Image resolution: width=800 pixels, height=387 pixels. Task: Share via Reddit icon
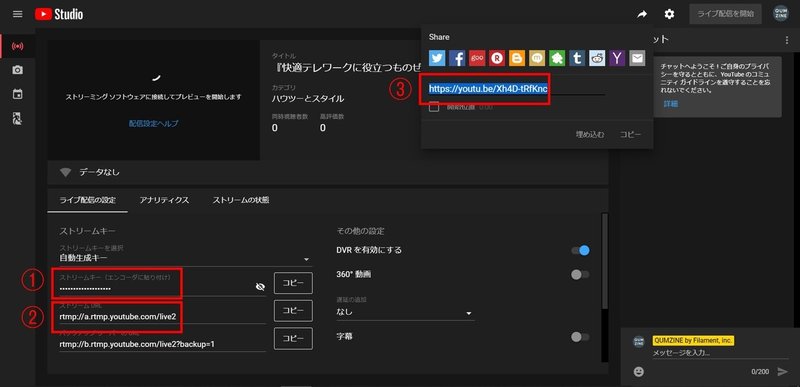pos(597,58)
